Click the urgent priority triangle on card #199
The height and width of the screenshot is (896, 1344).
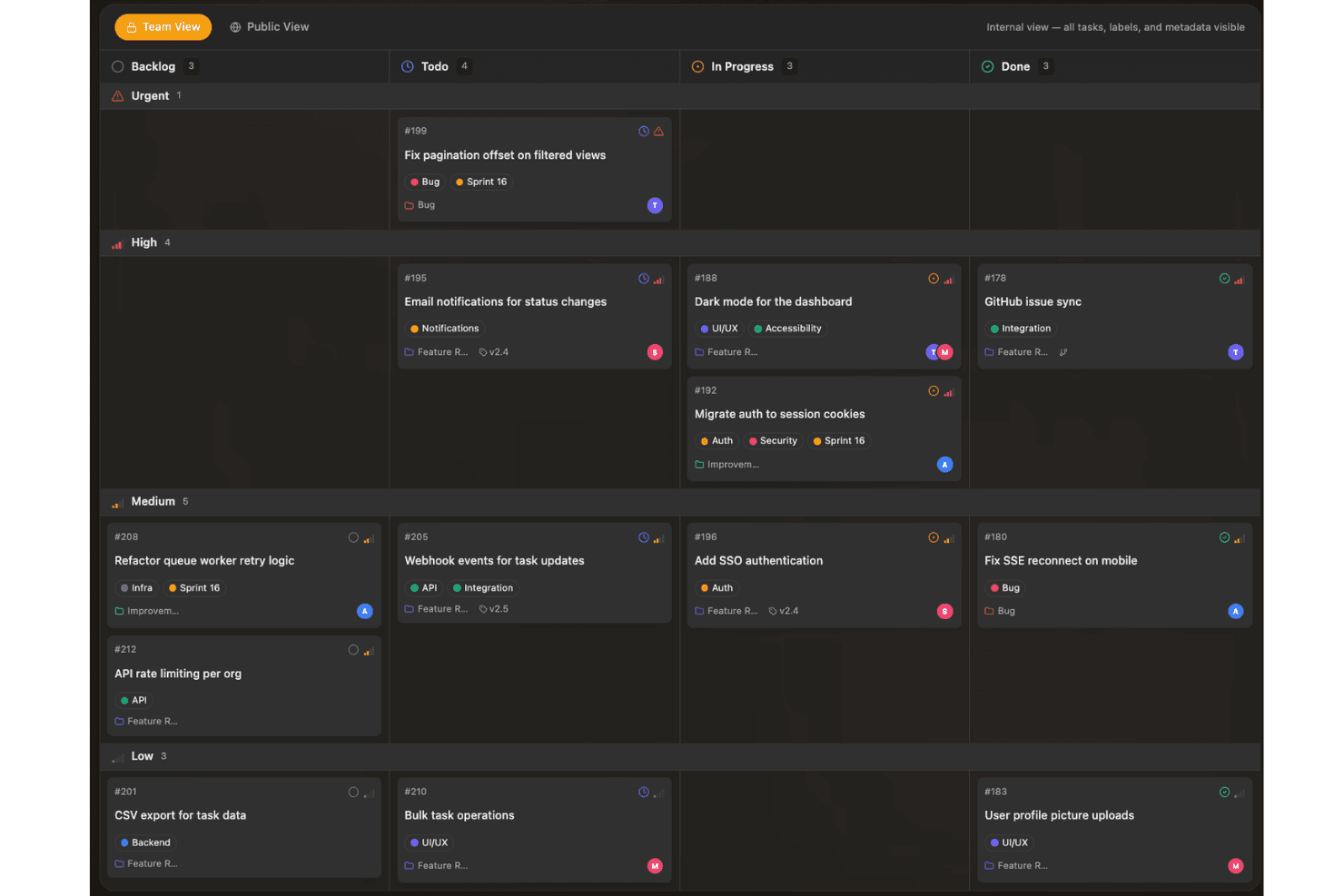pyautogui.click(x=659, y=132)
